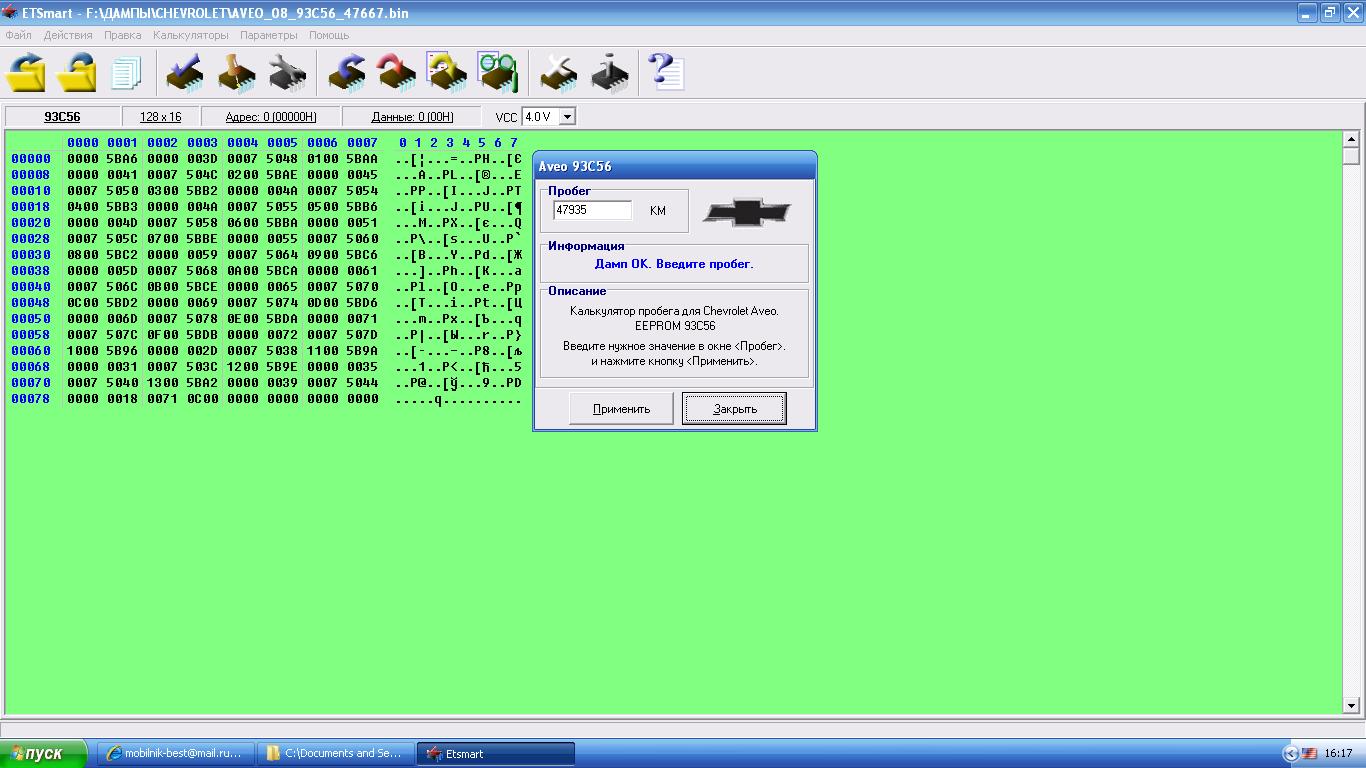Click the chip with blue checkmark icon
Image resolution: width=1366 pixels, height=768 pixels.
[x=185, y=72]
